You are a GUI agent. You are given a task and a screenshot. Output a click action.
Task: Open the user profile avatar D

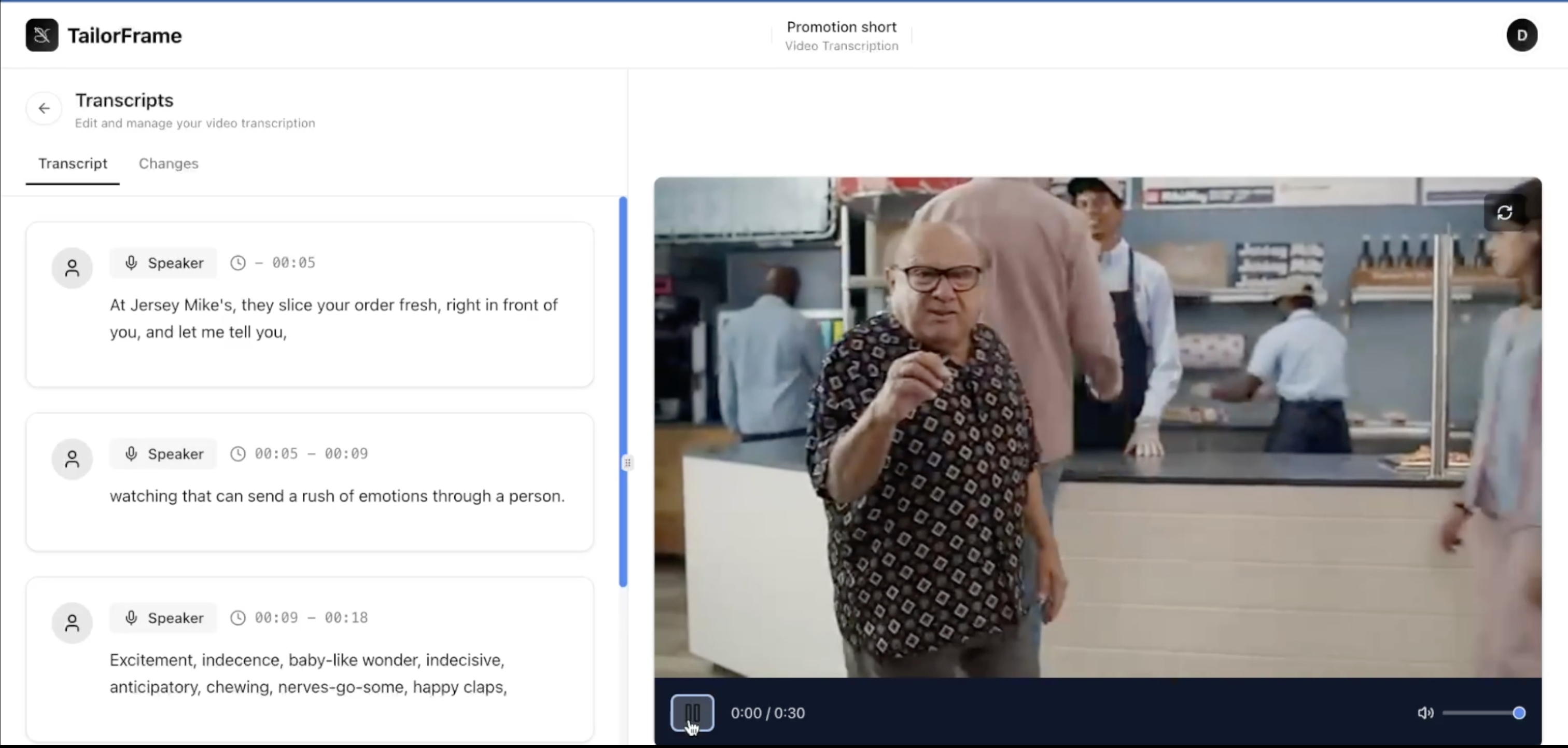point(1521,35)
